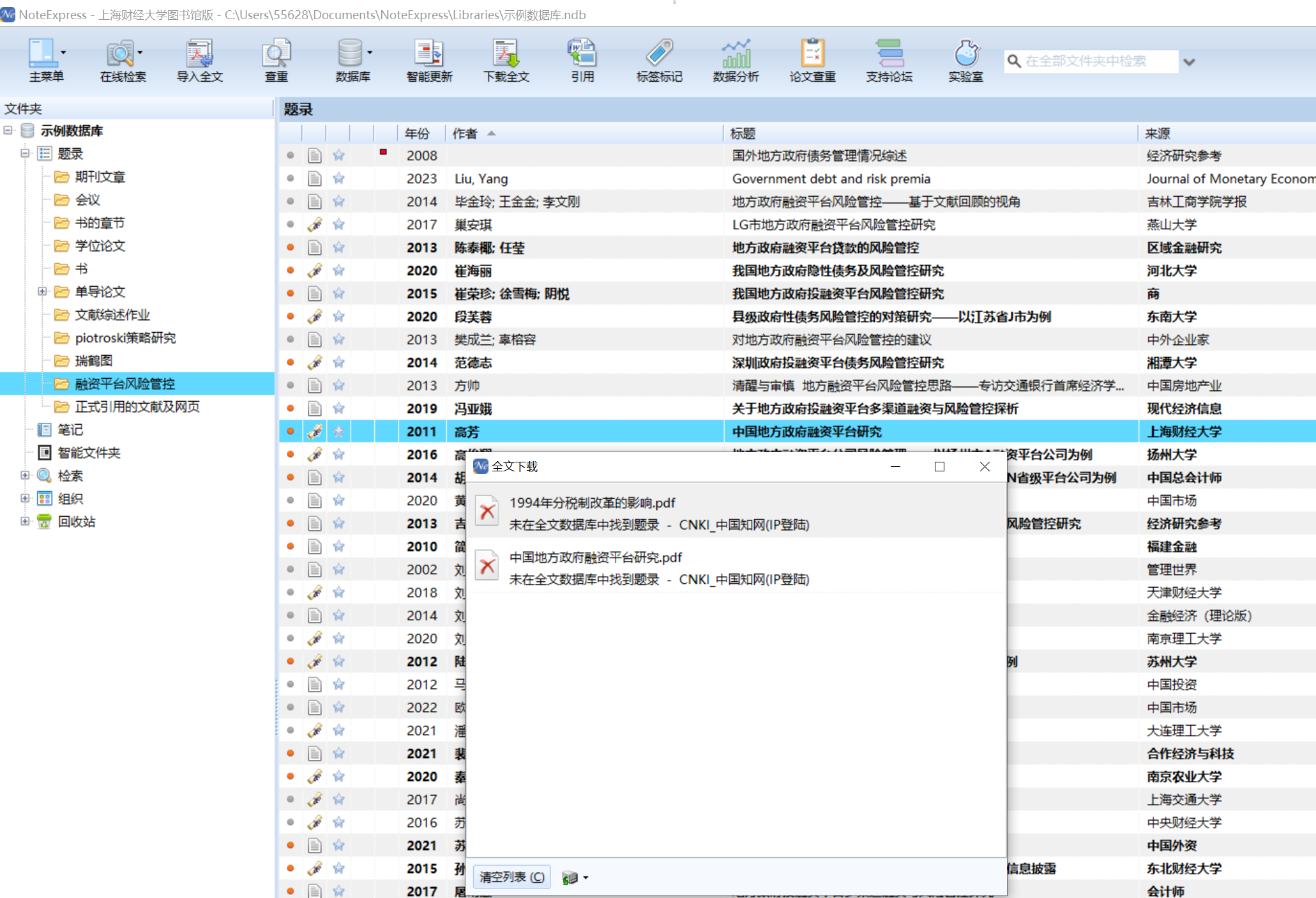Sort by the 作者 column header
This screenshot has width=1316, height=898.
point(584,133)
